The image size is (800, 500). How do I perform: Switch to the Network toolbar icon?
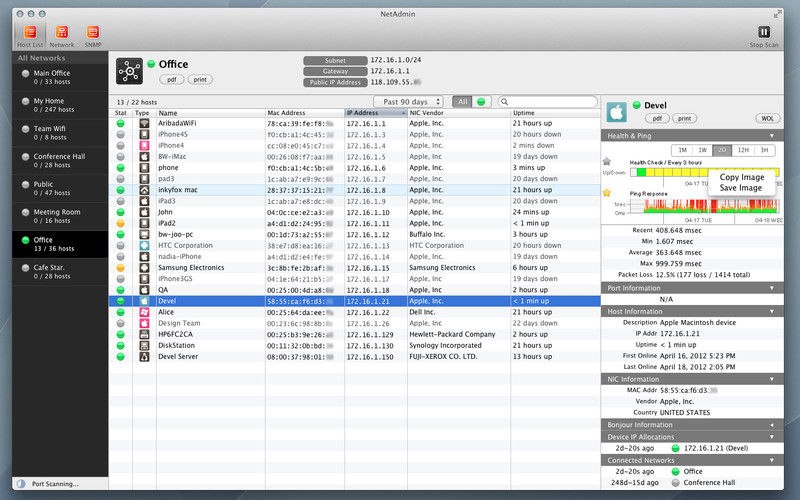[62, 33]
